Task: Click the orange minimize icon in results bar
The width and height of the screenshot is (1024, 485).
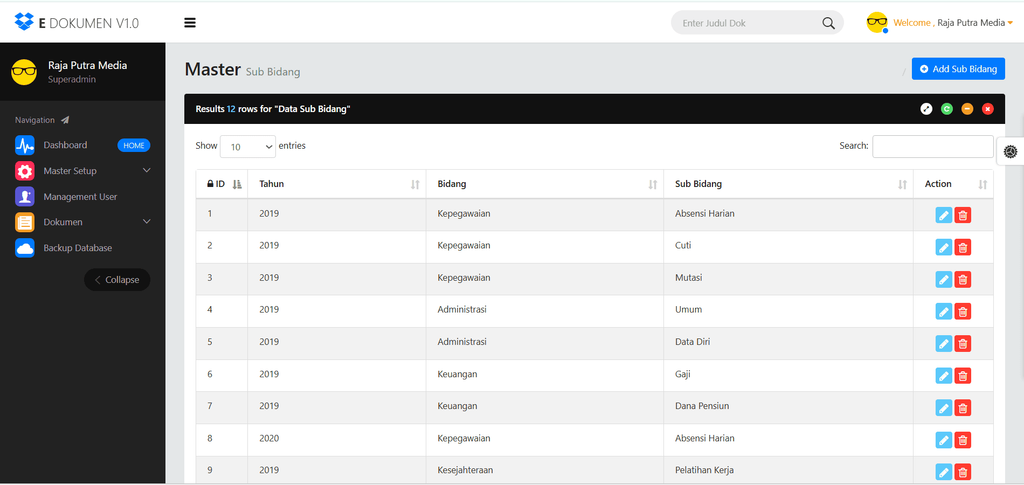Action: pyautogui.click(x=967, y=109)
